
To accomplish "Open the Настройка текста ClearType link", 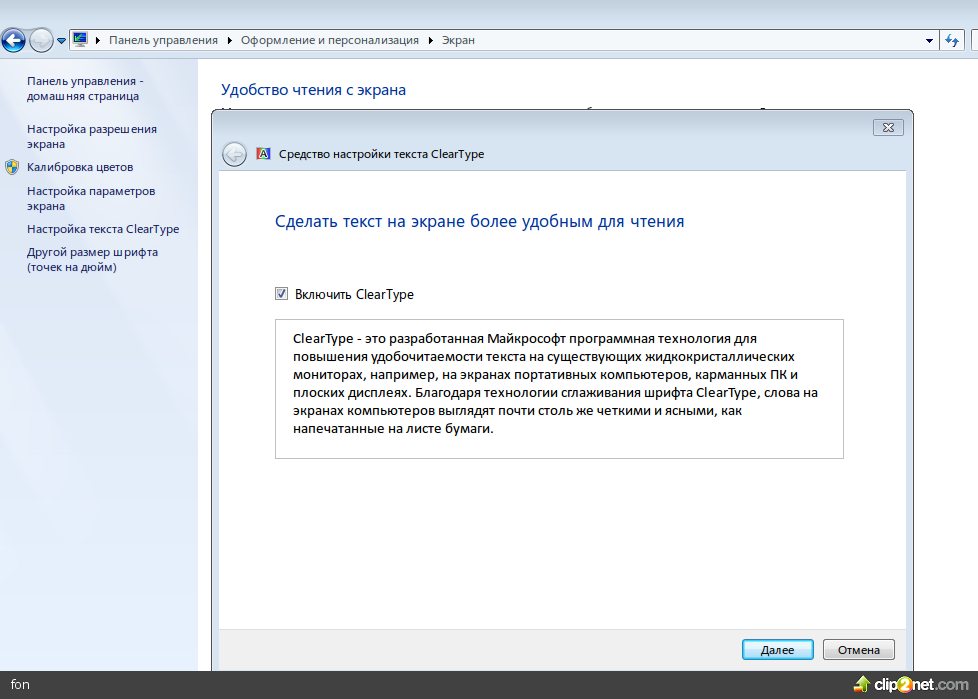I will click(x=103, y=229).
